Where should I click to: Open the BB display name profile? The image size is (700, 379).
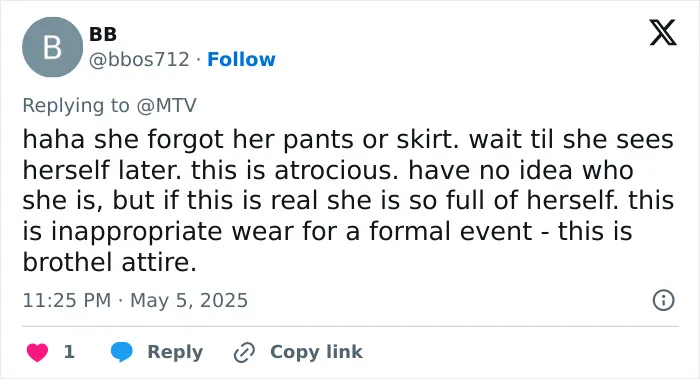103,34
